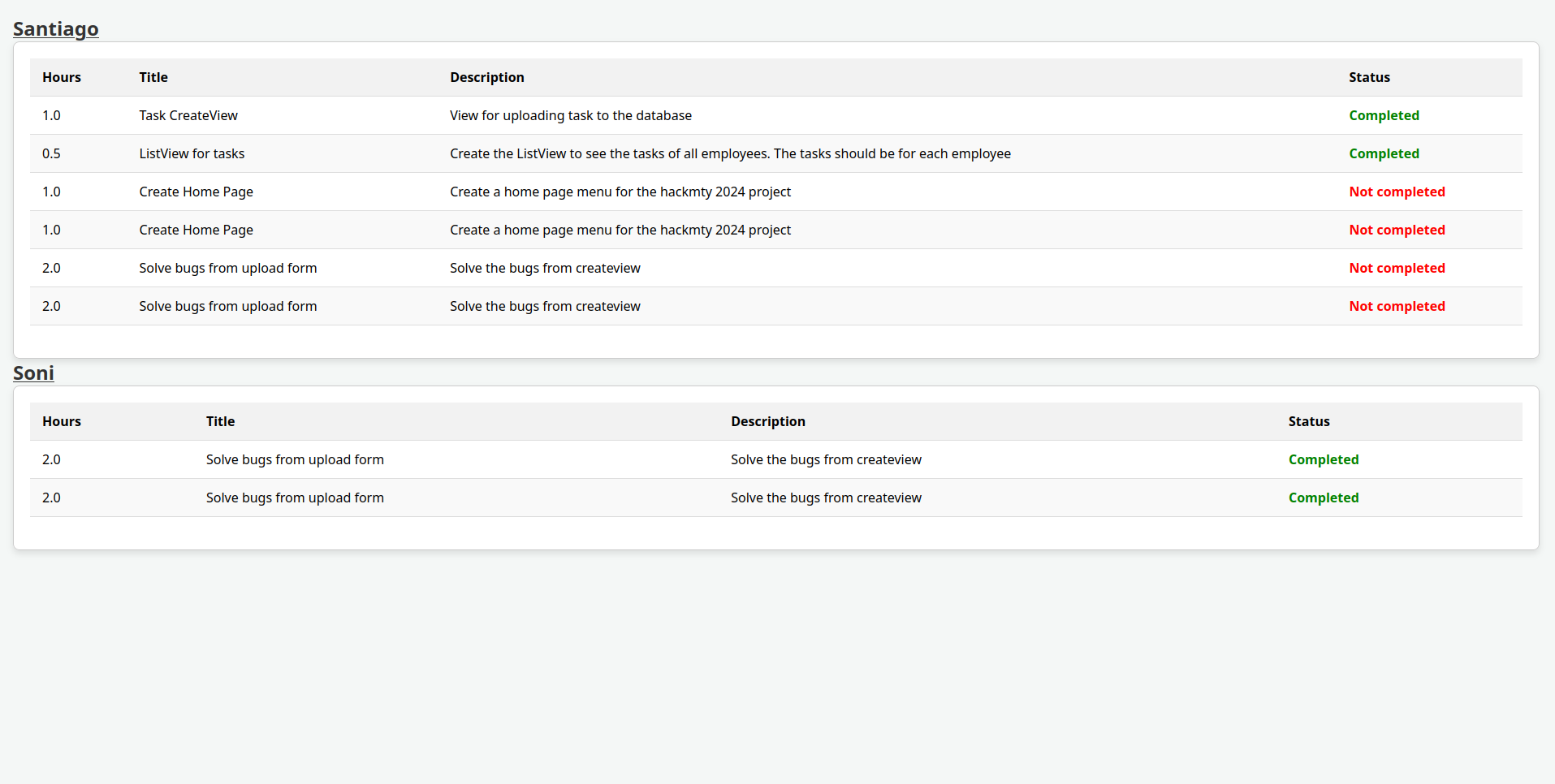The image size is (1555, 784).
Task: Click description 'View for uploading task to the database'
Action: [x=571, y=115]
